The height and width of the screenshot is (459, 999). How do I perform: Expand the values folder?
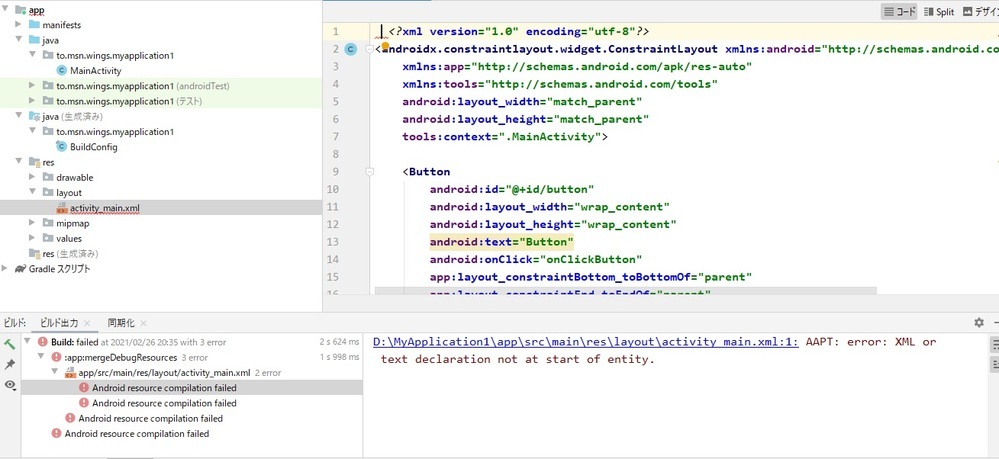pyautogui.click(x=32, y=238)
